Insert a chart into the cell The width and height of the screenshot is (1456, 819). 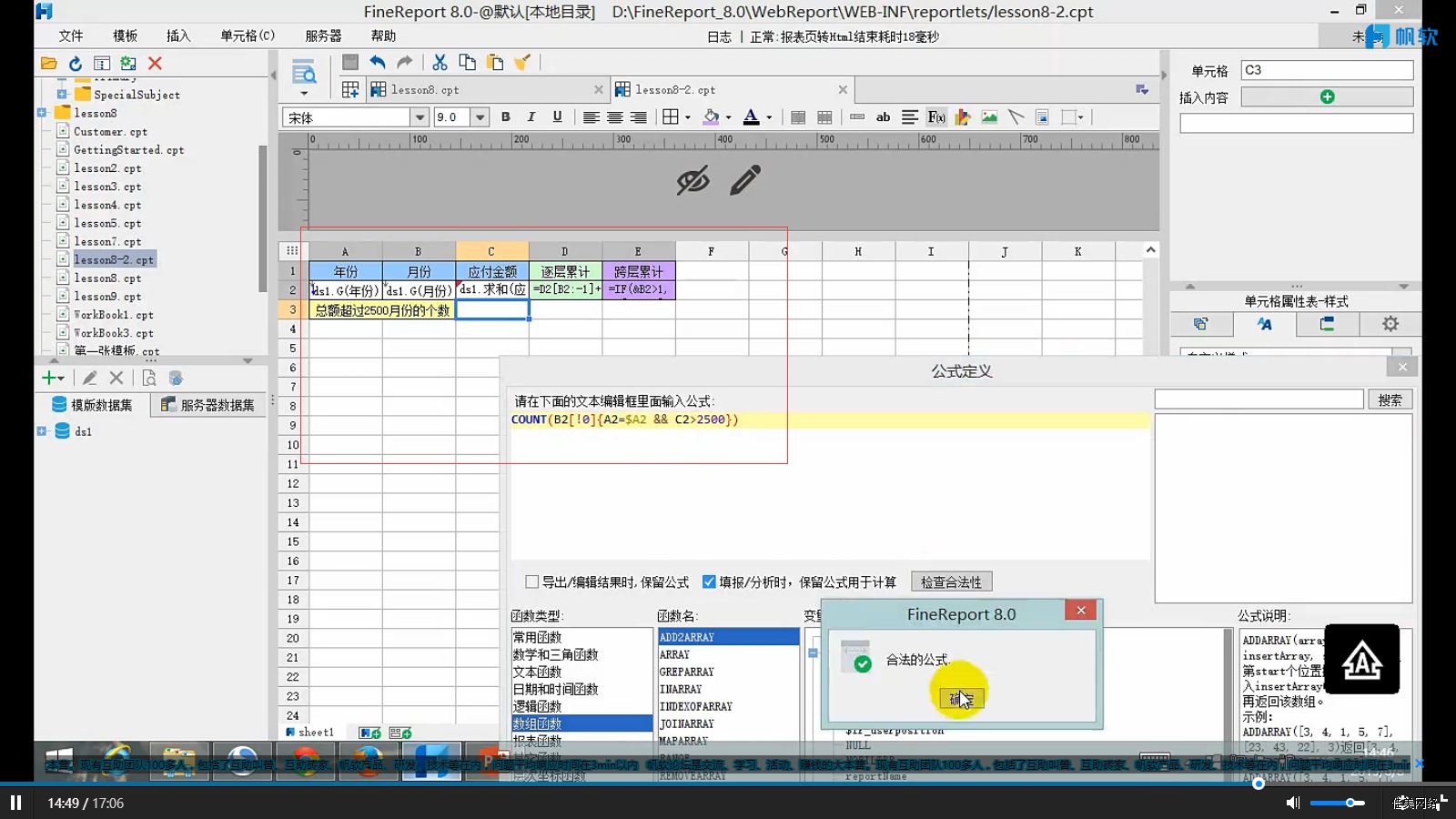click(963, 116)
